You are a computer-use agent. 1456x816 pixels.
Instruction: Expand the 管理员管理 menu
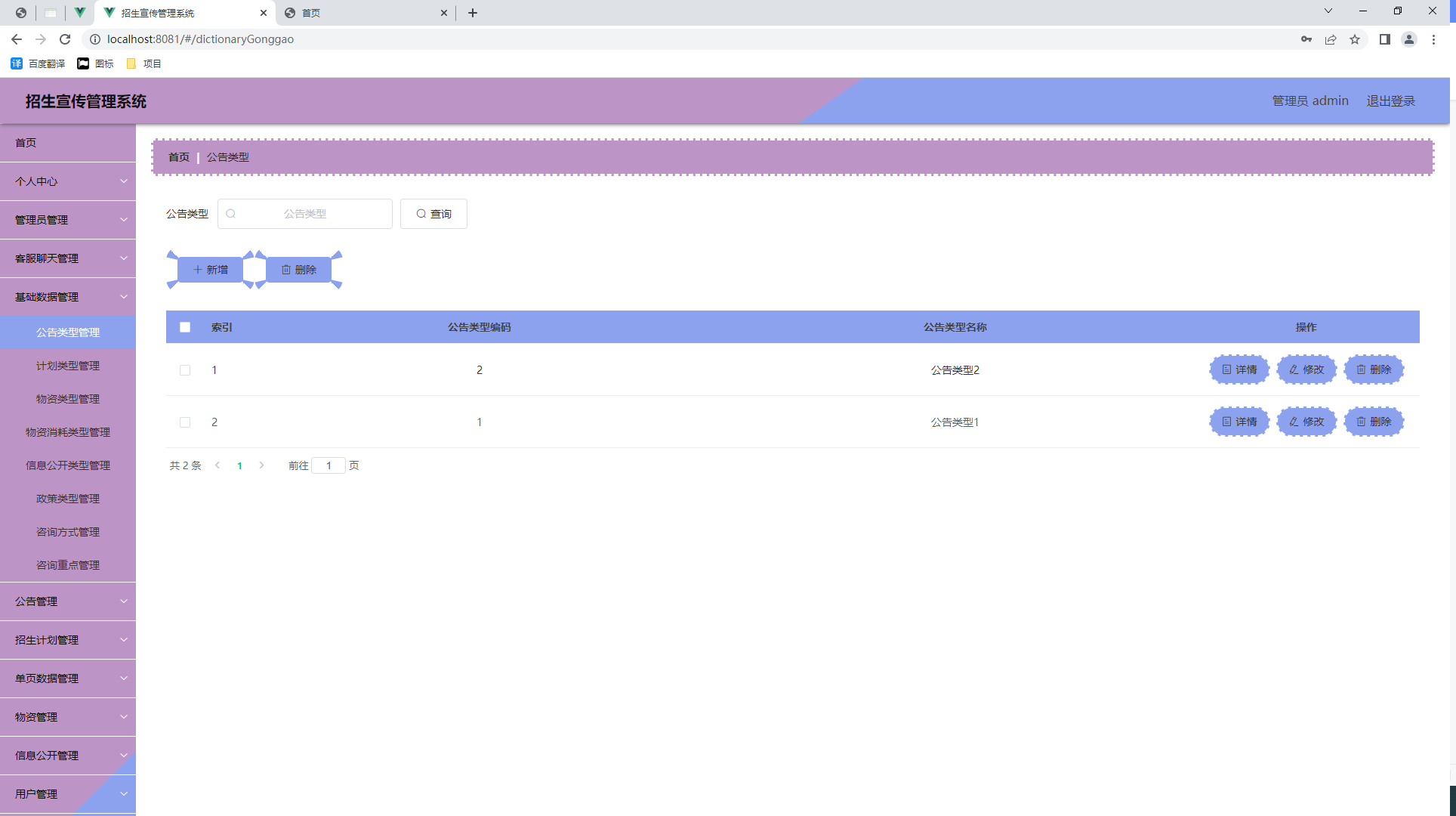point(68,220)
